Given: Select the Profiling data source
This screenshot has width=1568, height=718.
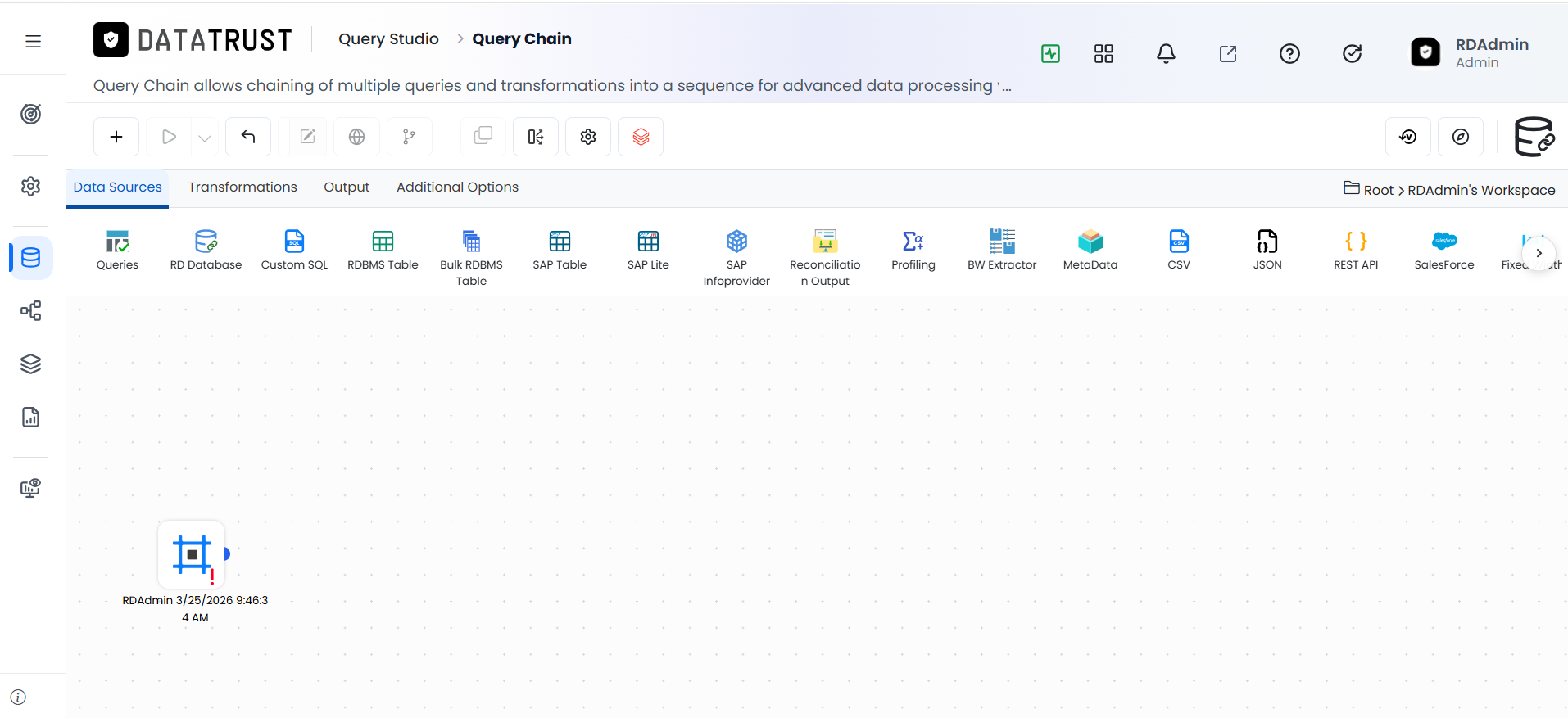Looking at the screenshot, I should pyautogui.click(x=913, y=250).
